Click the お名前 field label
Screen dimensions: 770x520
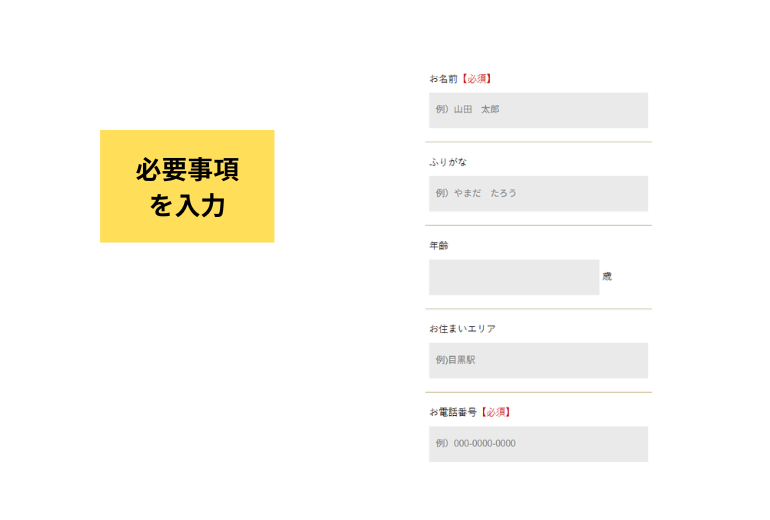(x=443, y=78)
